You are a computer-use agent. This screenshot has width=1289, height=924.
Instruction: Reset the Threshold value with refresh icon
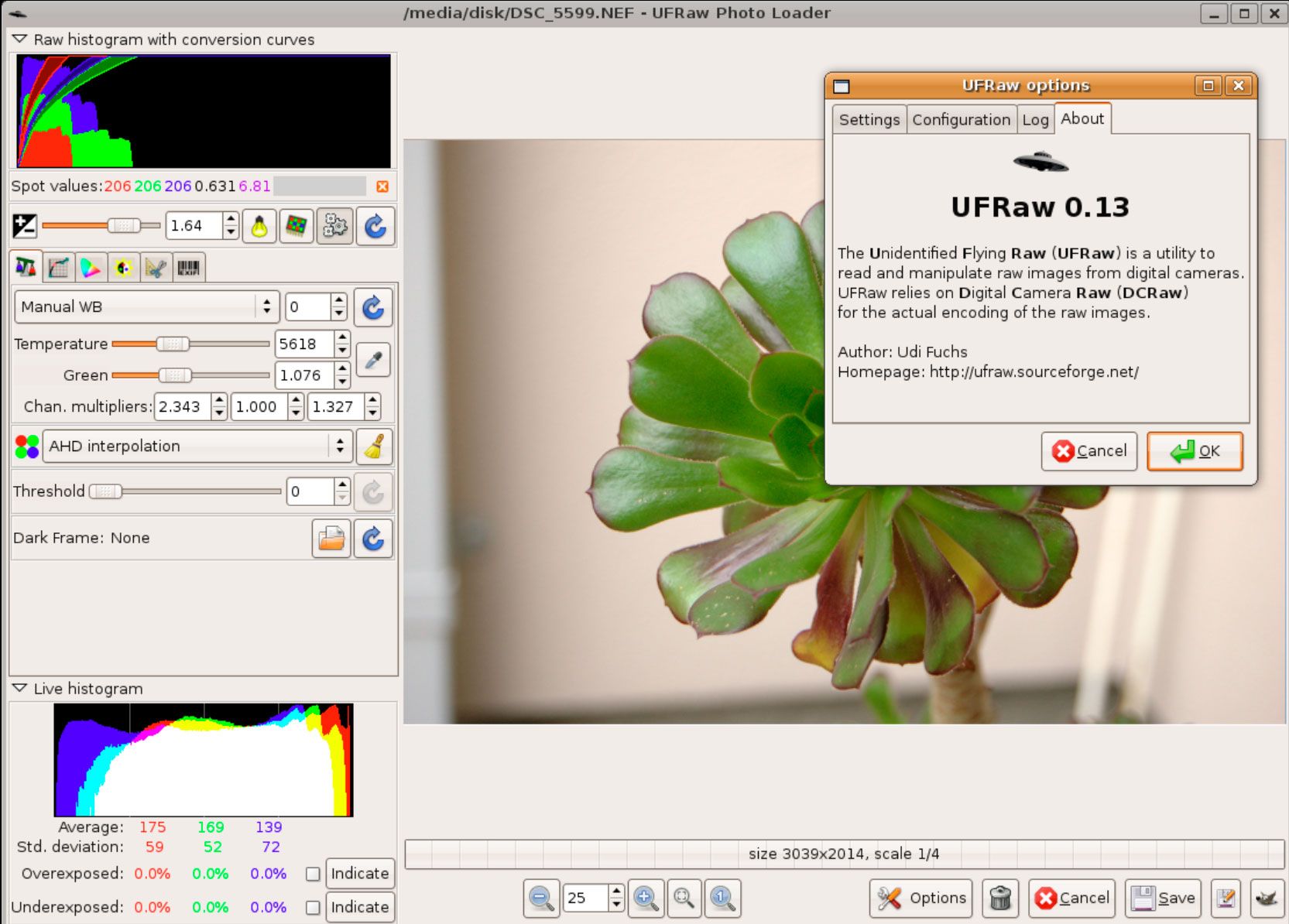(374, 491)
